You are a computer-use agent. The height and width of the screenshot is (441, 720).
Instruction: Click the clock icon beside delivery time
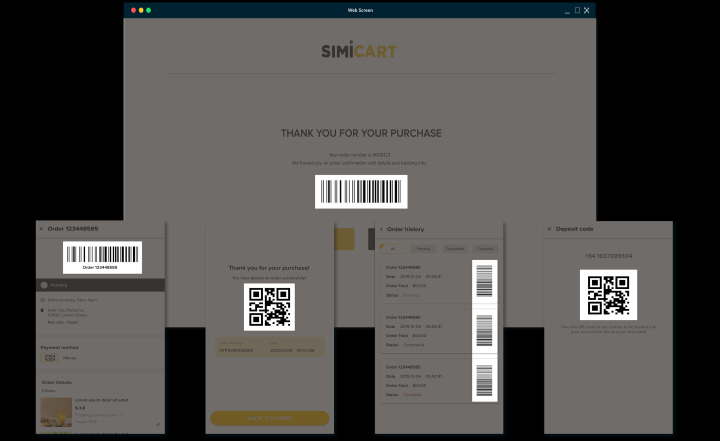[43, 300]
